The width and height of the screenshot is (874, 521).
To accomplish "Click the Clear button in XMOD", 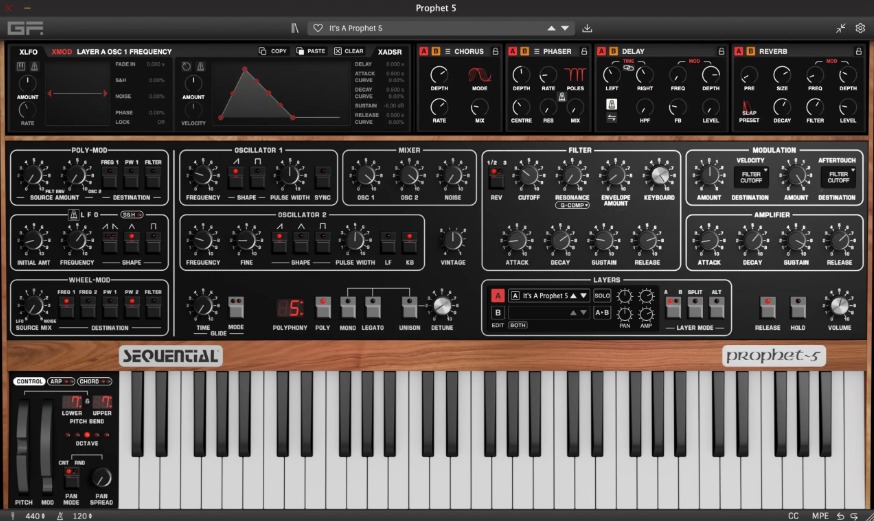I will 349,51.
